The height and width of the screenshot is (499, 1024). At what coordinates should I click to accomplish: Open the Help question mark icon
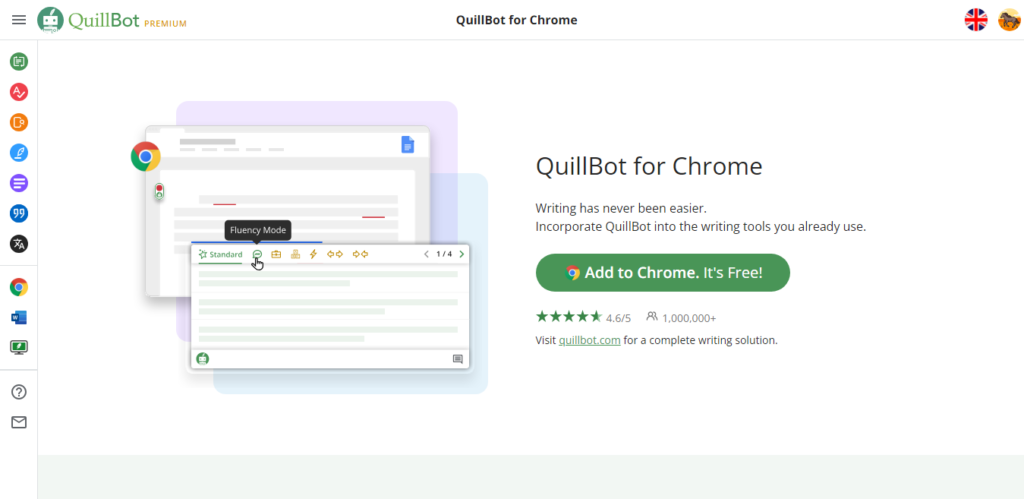(19, 392)
